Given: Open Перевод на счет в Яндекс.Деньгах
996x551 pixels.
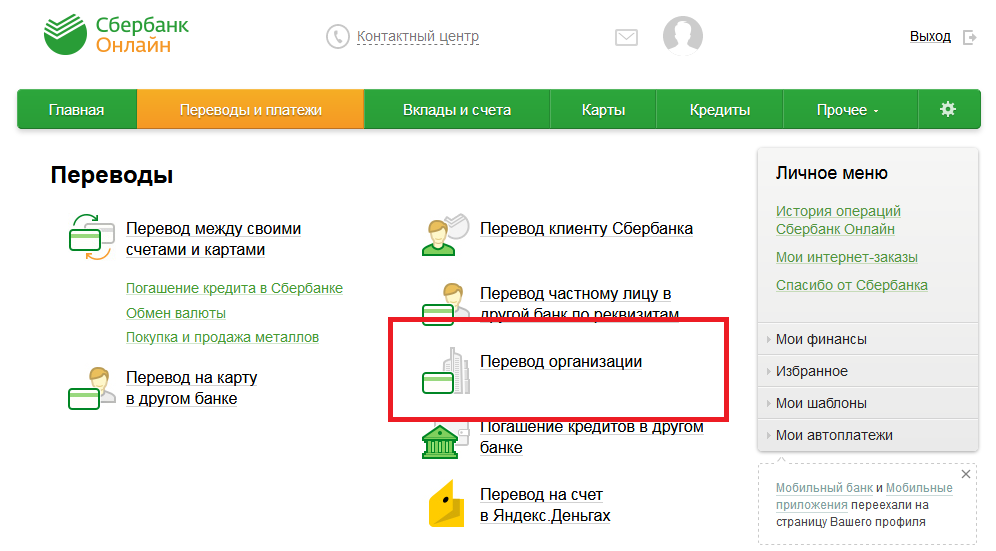Looking at the screenshot, I should tap(545, 505).
